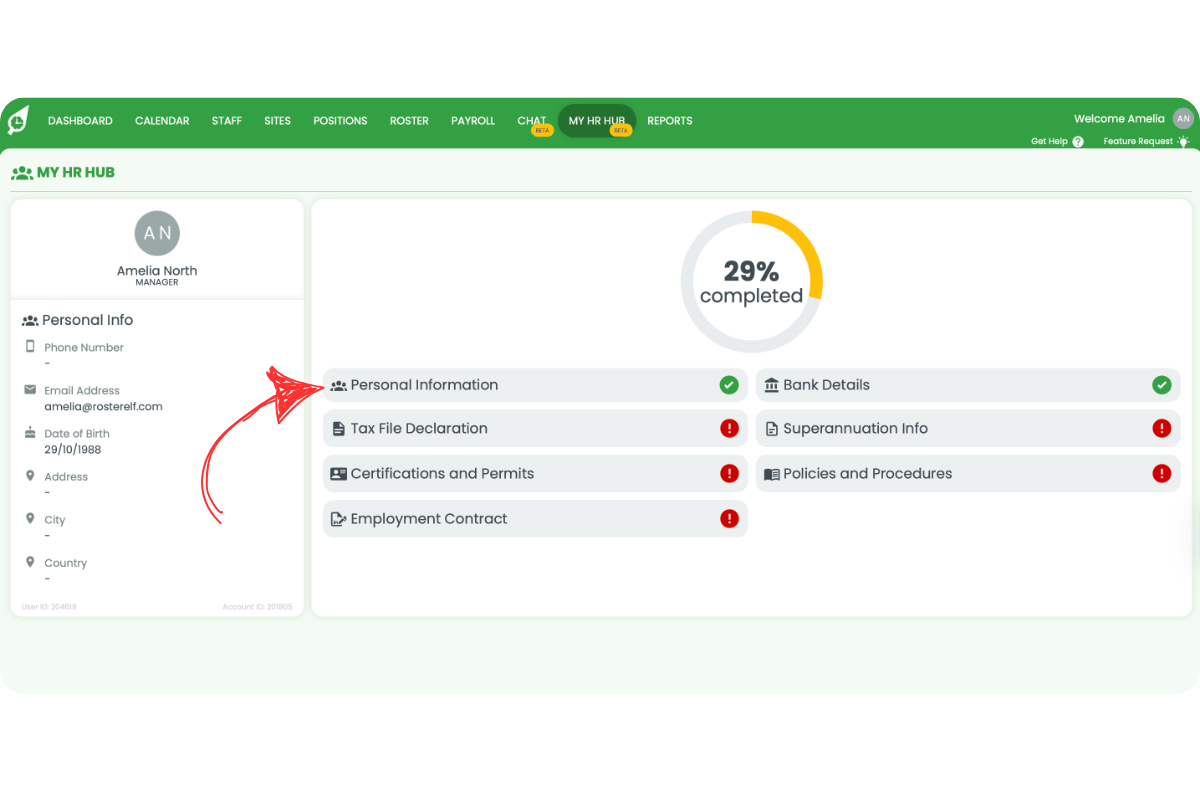Open the Policies and Procedures row

867,474
